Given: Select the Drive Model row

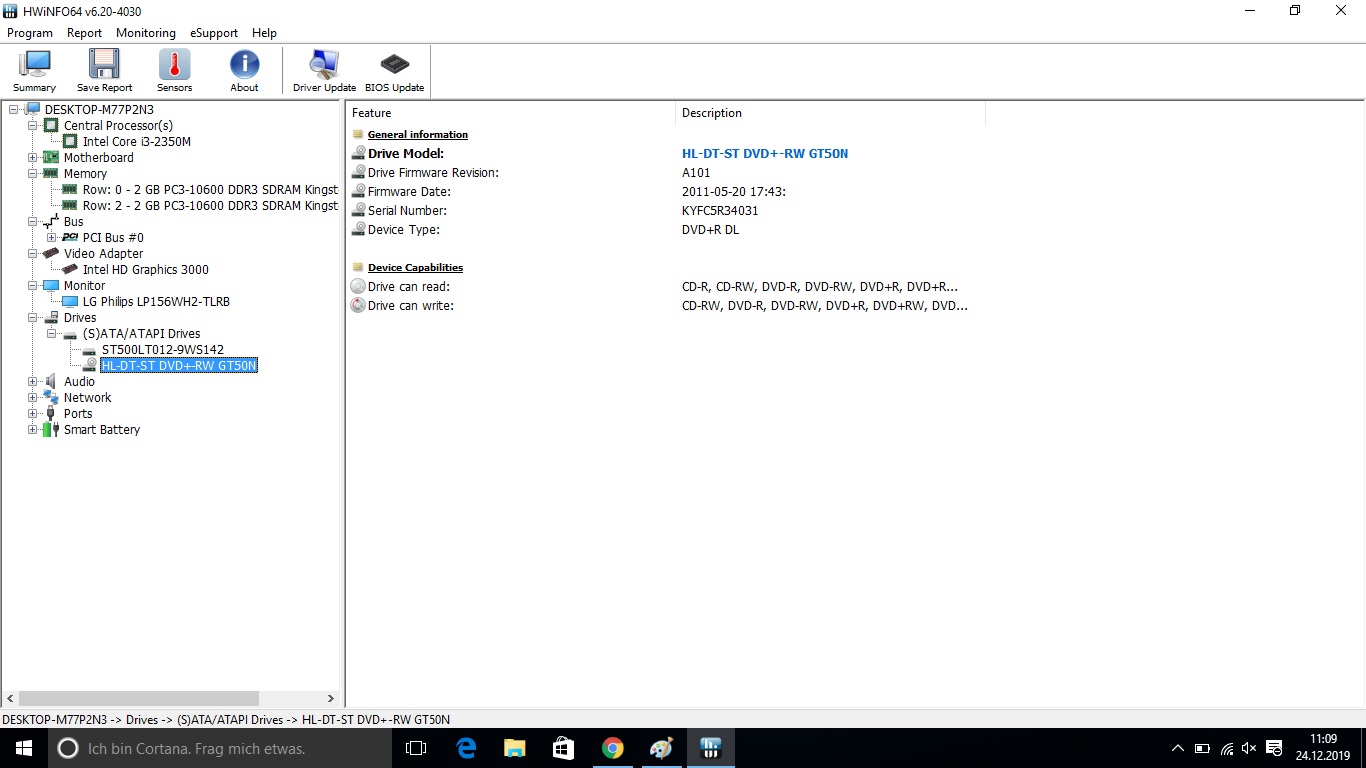Looking at the screenshot, I should click(668, 154).
